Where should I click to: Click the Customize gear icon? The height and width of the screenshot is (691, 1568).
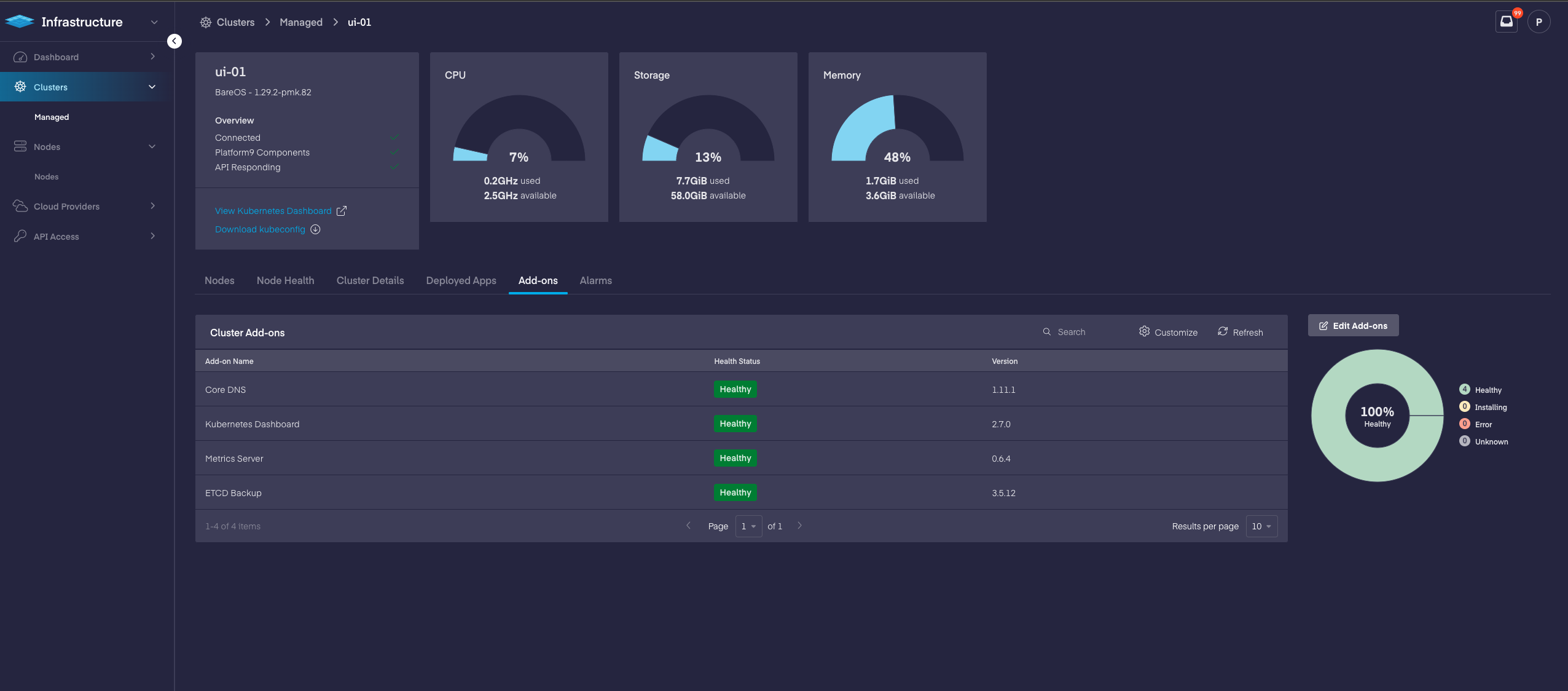[x=1144, y=331]
